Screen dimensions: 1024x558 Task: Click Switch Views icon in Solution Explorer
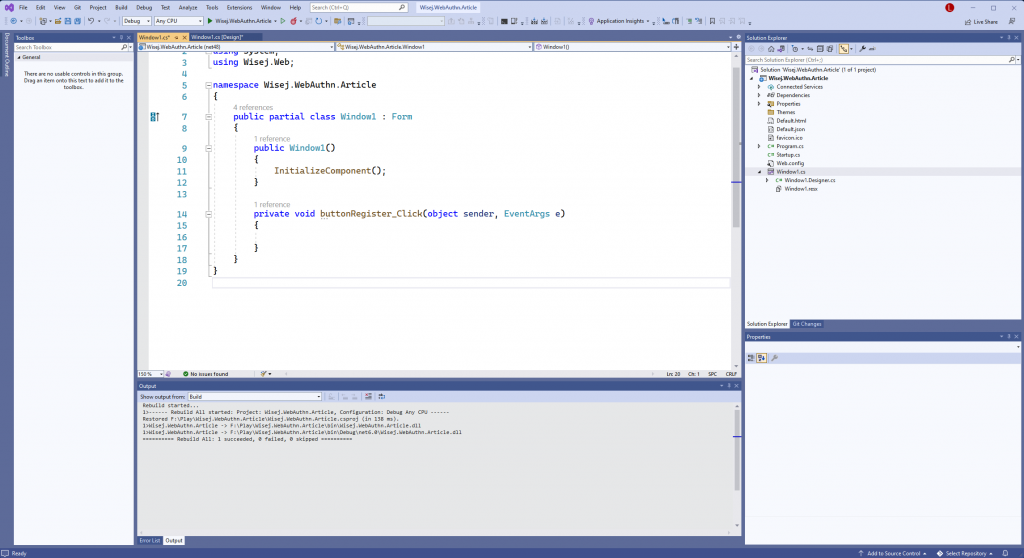tap(781, 49)
